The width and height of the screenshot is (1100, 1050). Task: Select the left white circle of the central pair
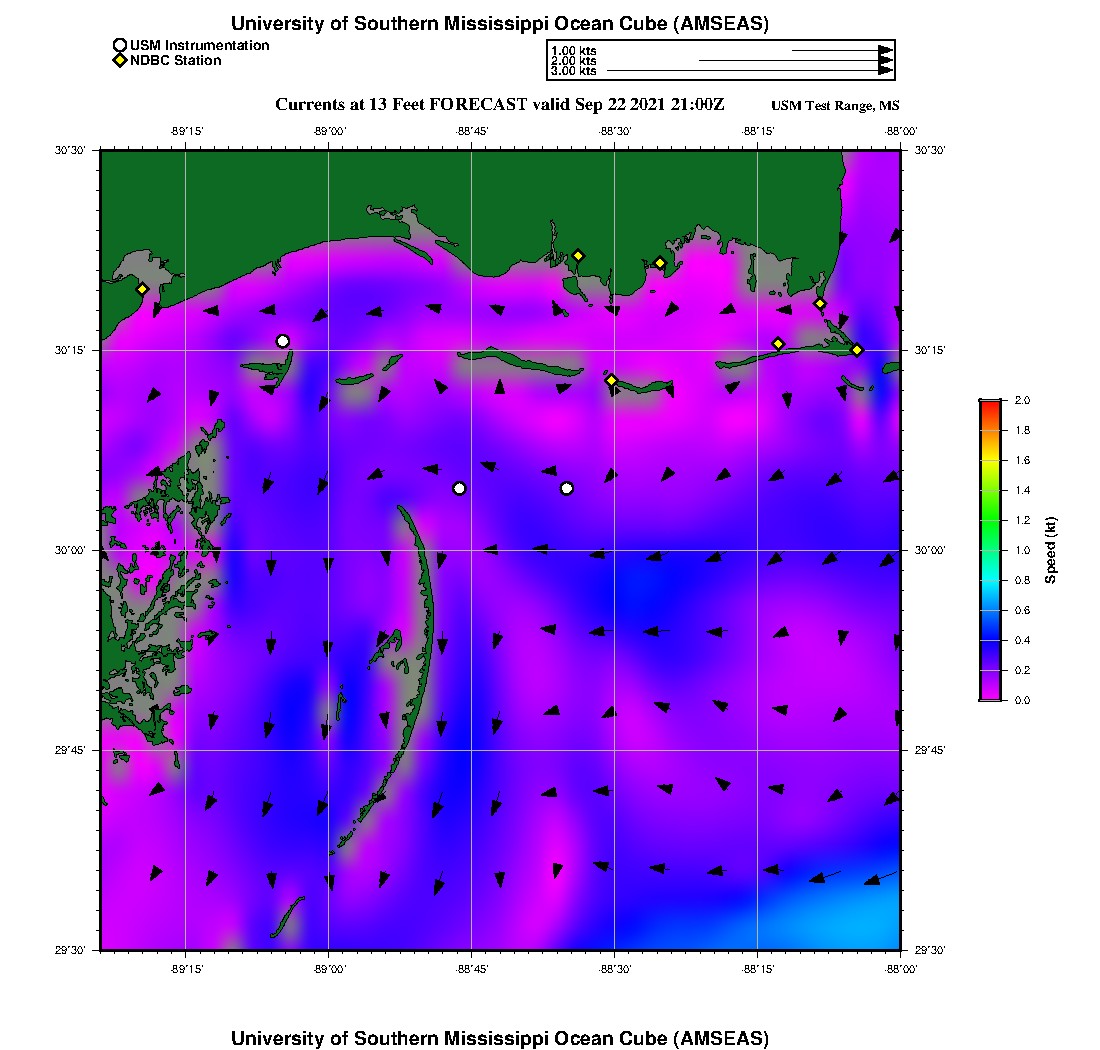[459, 488]
